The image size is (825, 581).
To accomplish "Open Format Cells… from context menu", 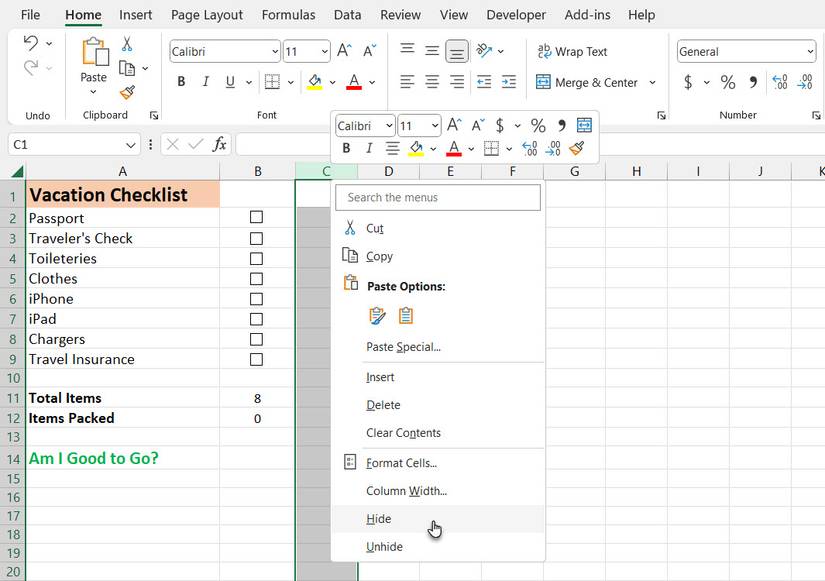I will [439, 463].
